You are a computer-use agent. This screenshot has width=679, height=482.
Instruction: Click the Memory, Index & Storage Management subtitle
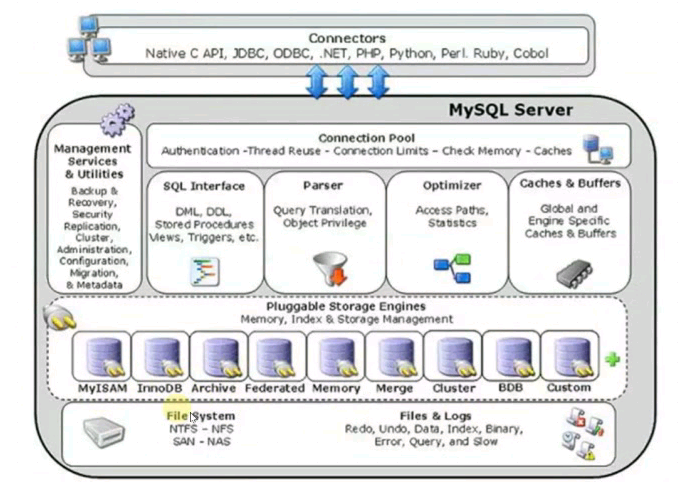[x=346, y=319]
